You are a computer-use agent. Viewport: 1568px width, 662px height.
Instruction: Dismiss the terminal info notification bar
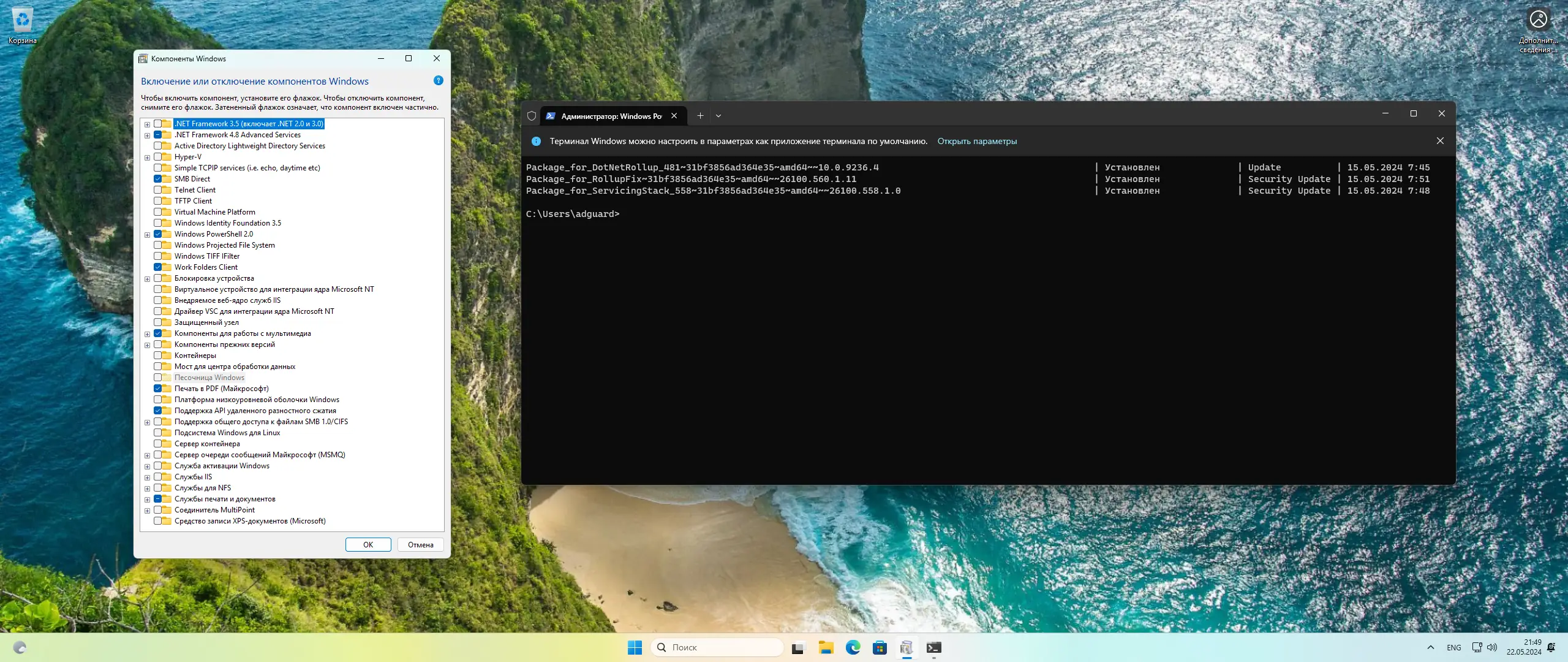coord(1439,141)
